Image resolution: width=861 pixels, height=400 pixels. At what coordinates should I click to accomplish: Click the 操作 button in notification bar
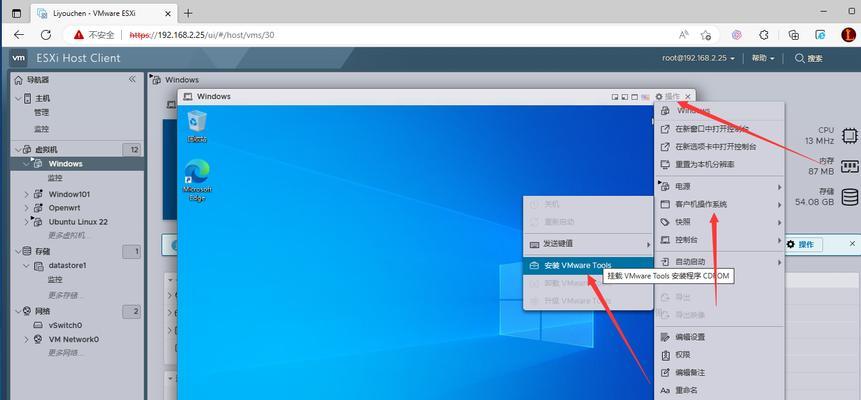point(803,244)
